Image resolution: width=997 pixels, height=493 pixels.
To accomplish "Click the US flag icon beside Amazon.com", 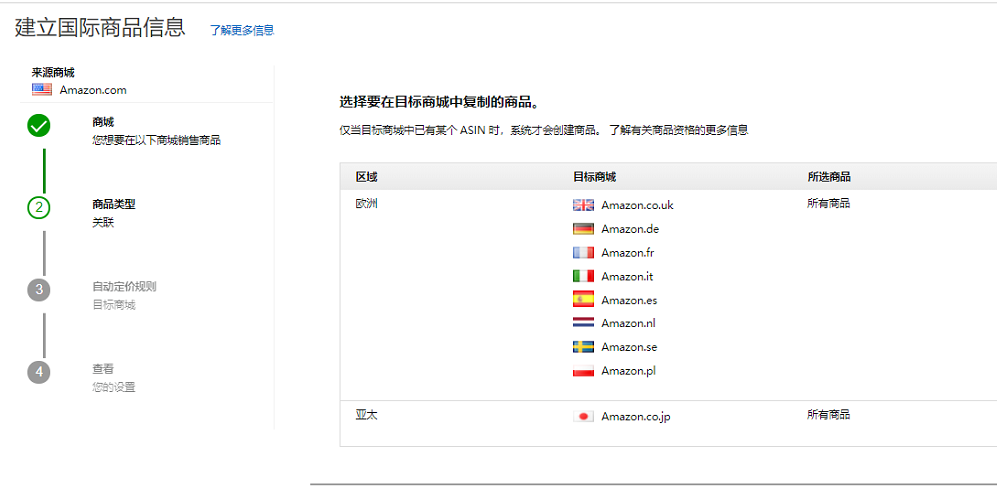I will pyautogui.click(x=42, y=90).
